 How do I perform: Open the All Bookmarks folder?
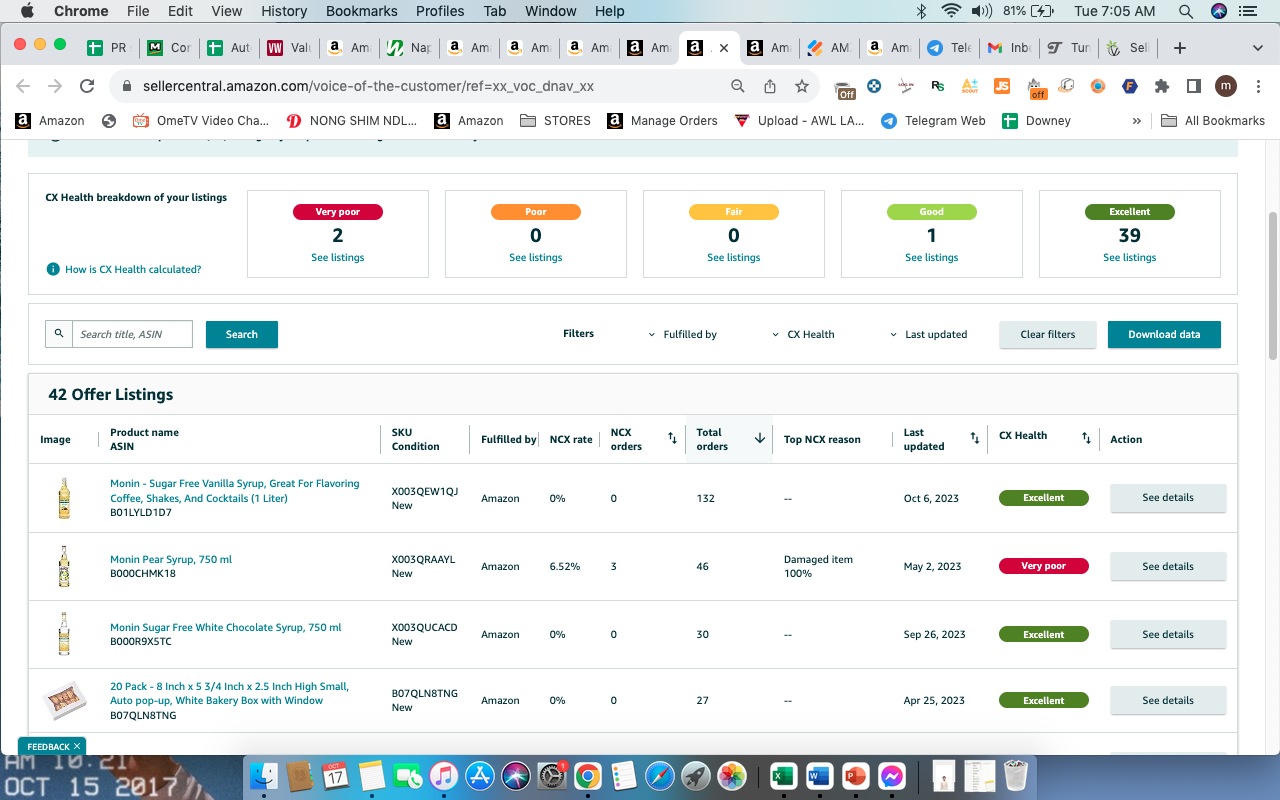(1213, 121)
